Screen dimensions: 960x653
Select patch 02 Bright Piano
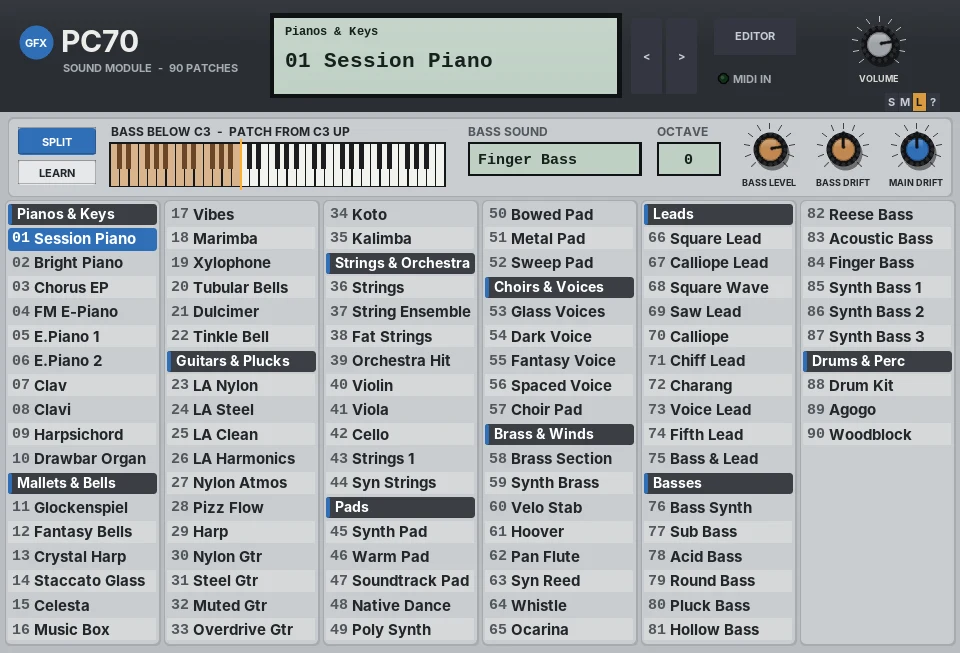point(83,263)
